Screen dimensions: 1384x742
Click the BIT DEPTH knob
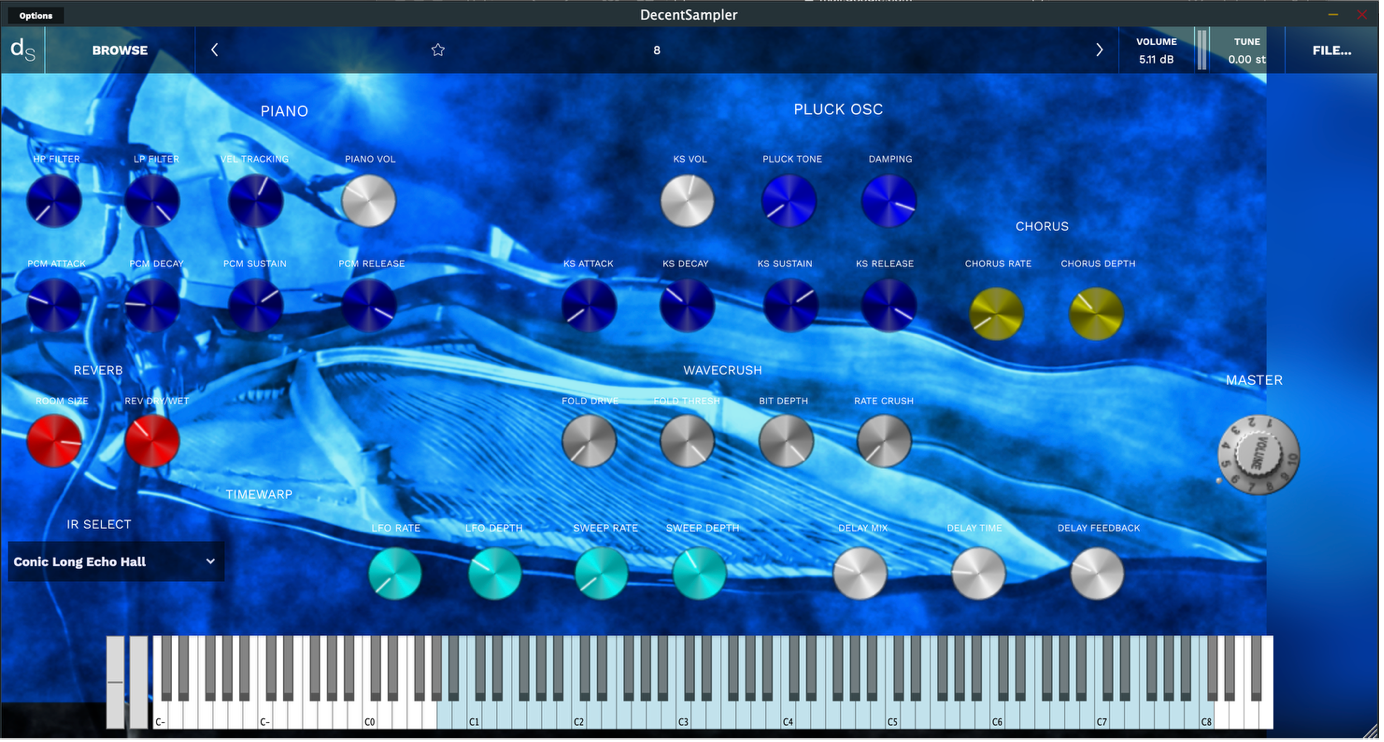(x=786, y=441)
